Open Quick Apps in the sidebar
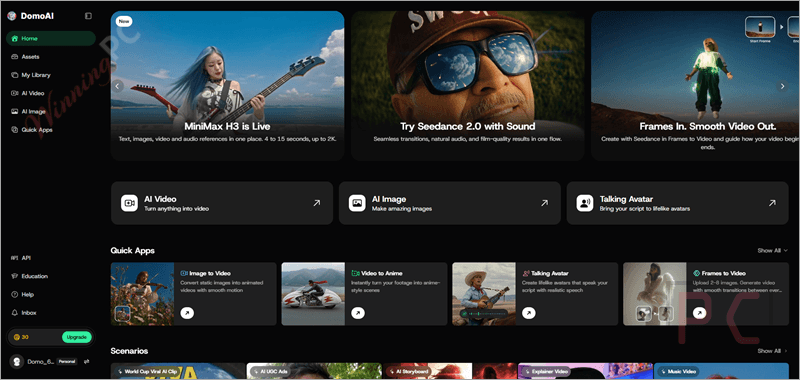The width and height of the screenshot is (800, 380). click(51, 130)
